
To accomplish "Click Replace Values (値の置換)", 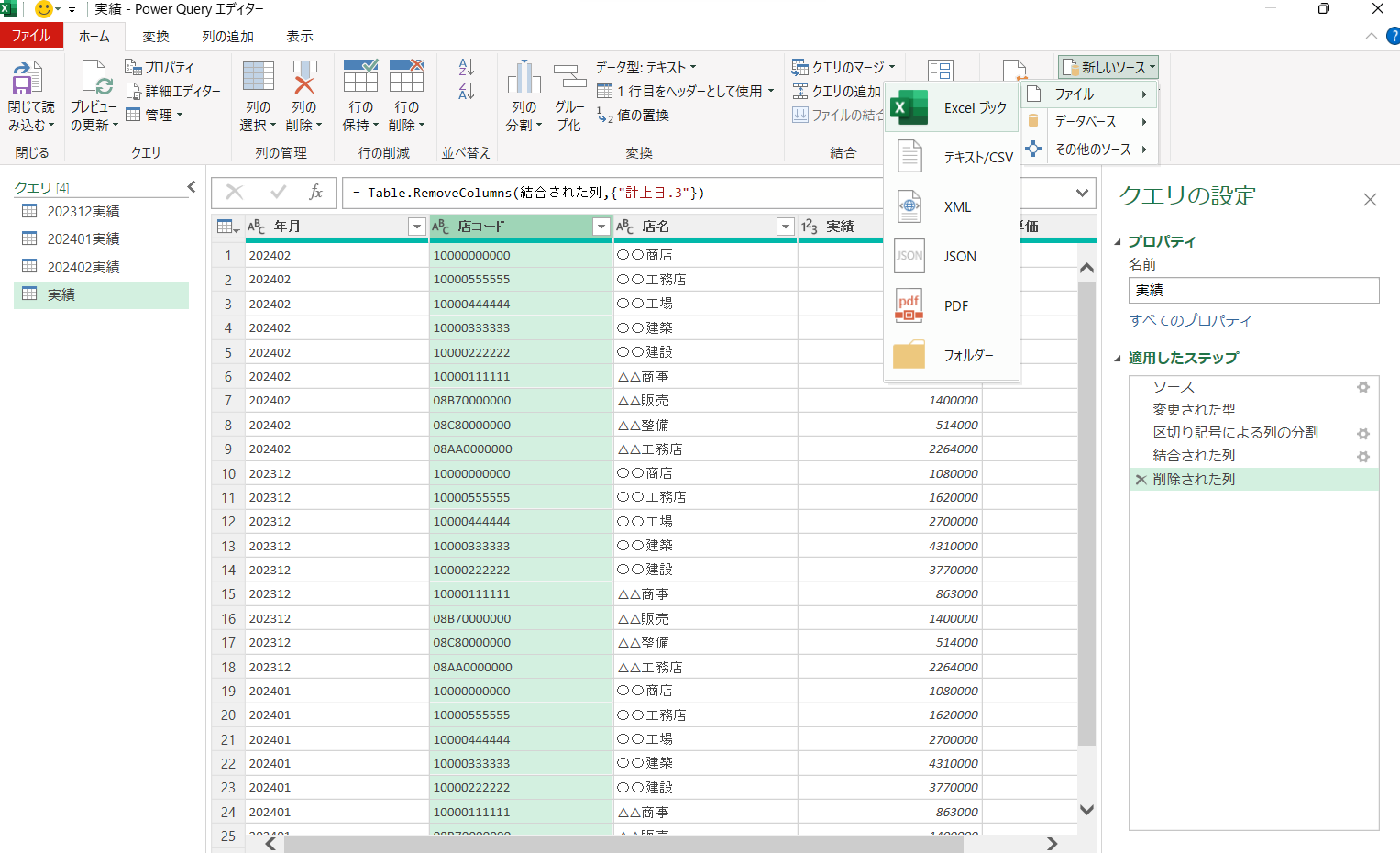I will [633, 115].
